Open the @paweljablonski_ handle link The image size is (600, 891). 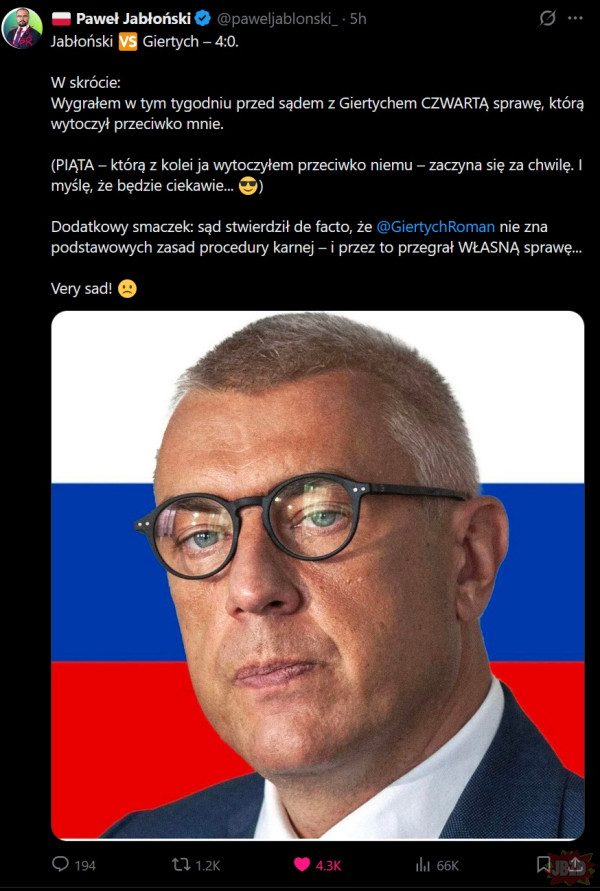tap(277, 19)
